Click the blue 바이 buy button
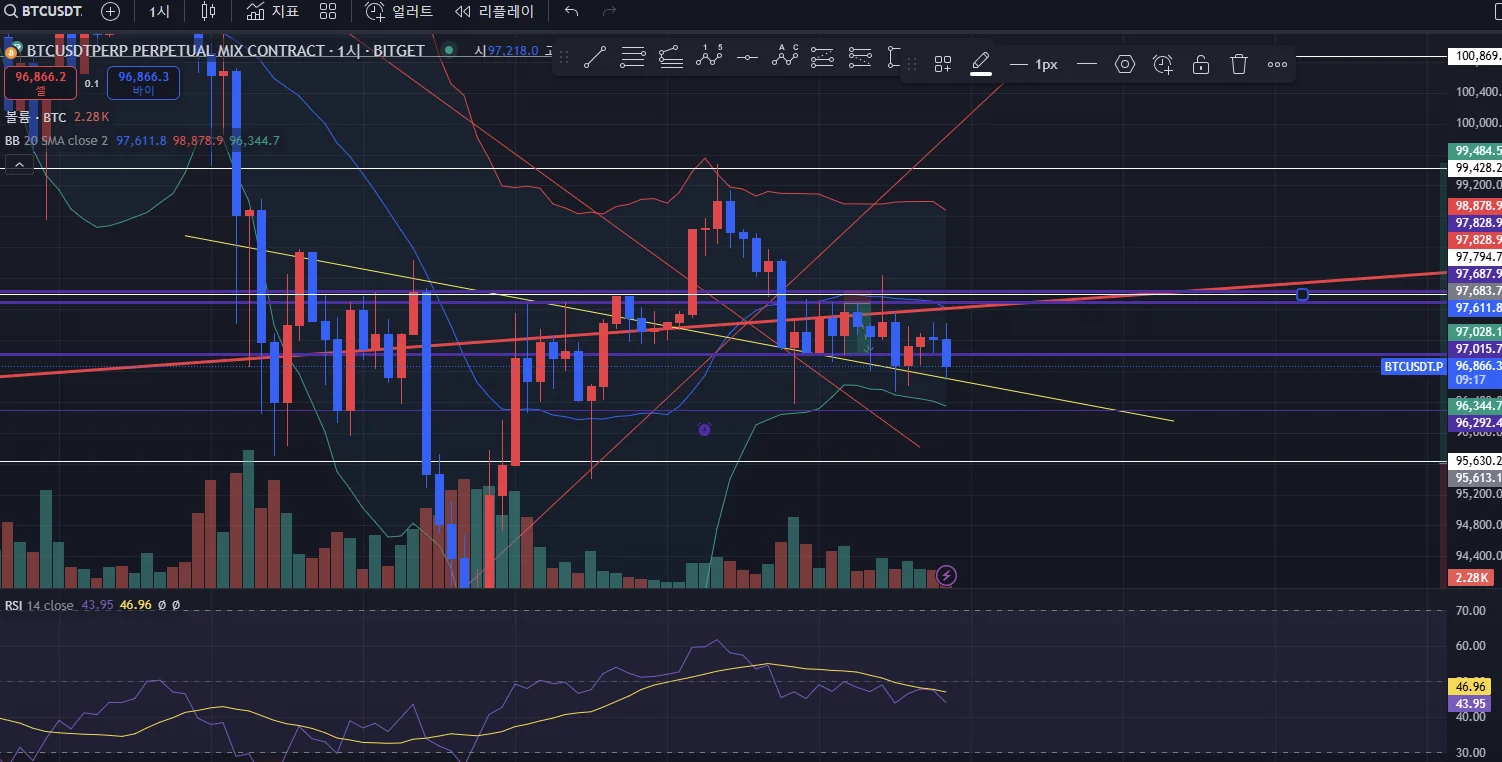The width and height of the screenshot is (1502, 762). coord(144,83)
